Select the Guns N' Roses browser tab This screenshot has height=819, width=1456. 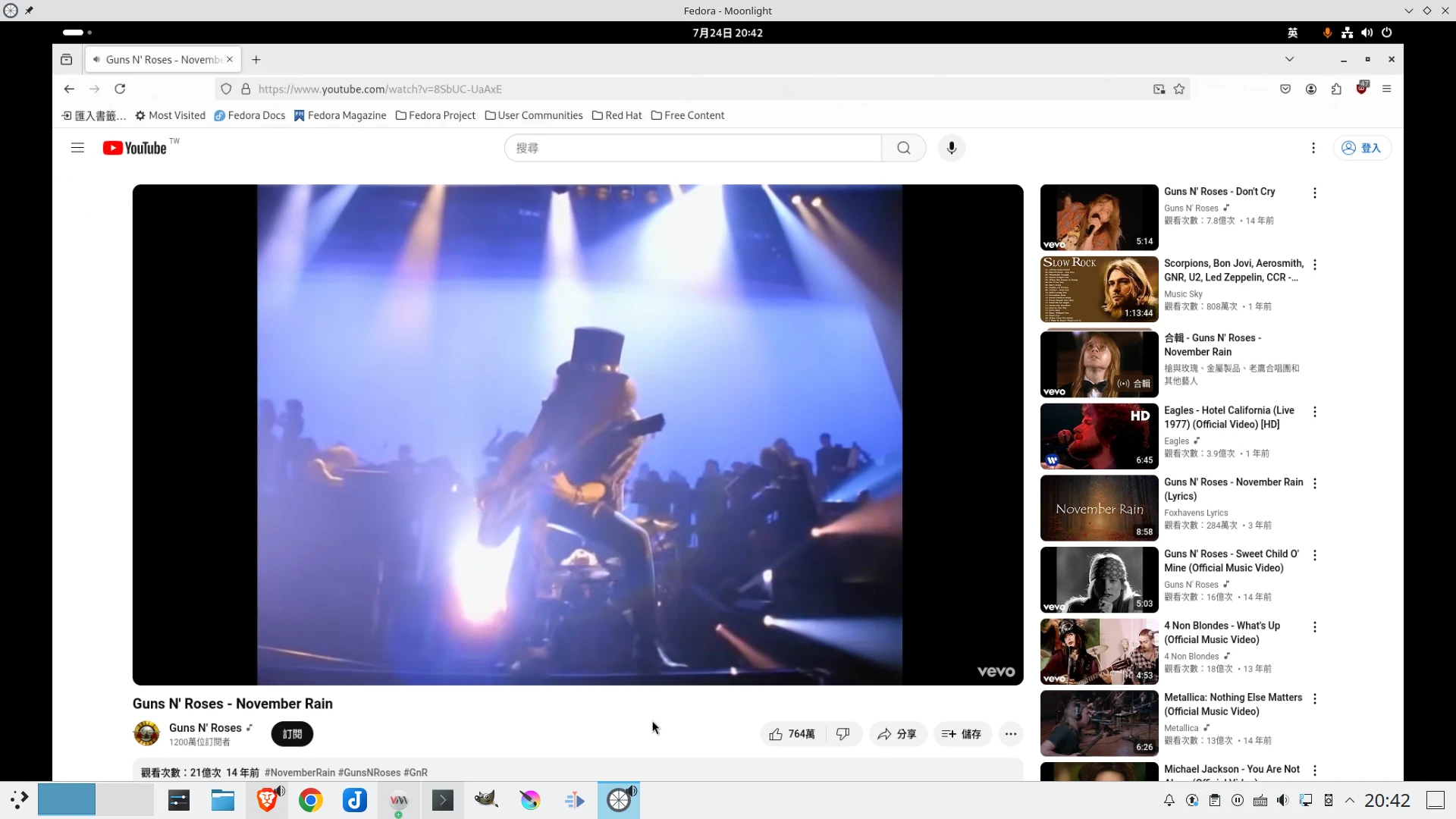click(162, 59)
